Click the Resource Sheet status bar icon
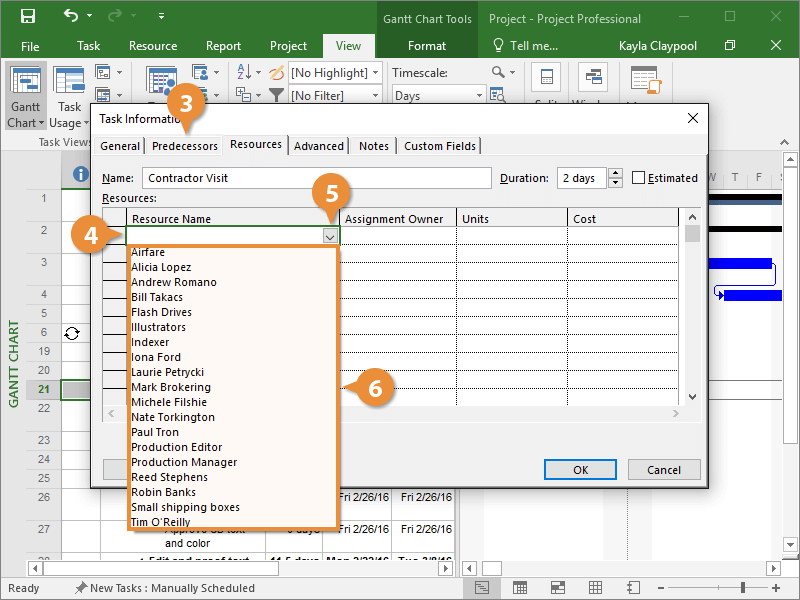This screenshot has width=800, height=600. click(x=594, y=588)
